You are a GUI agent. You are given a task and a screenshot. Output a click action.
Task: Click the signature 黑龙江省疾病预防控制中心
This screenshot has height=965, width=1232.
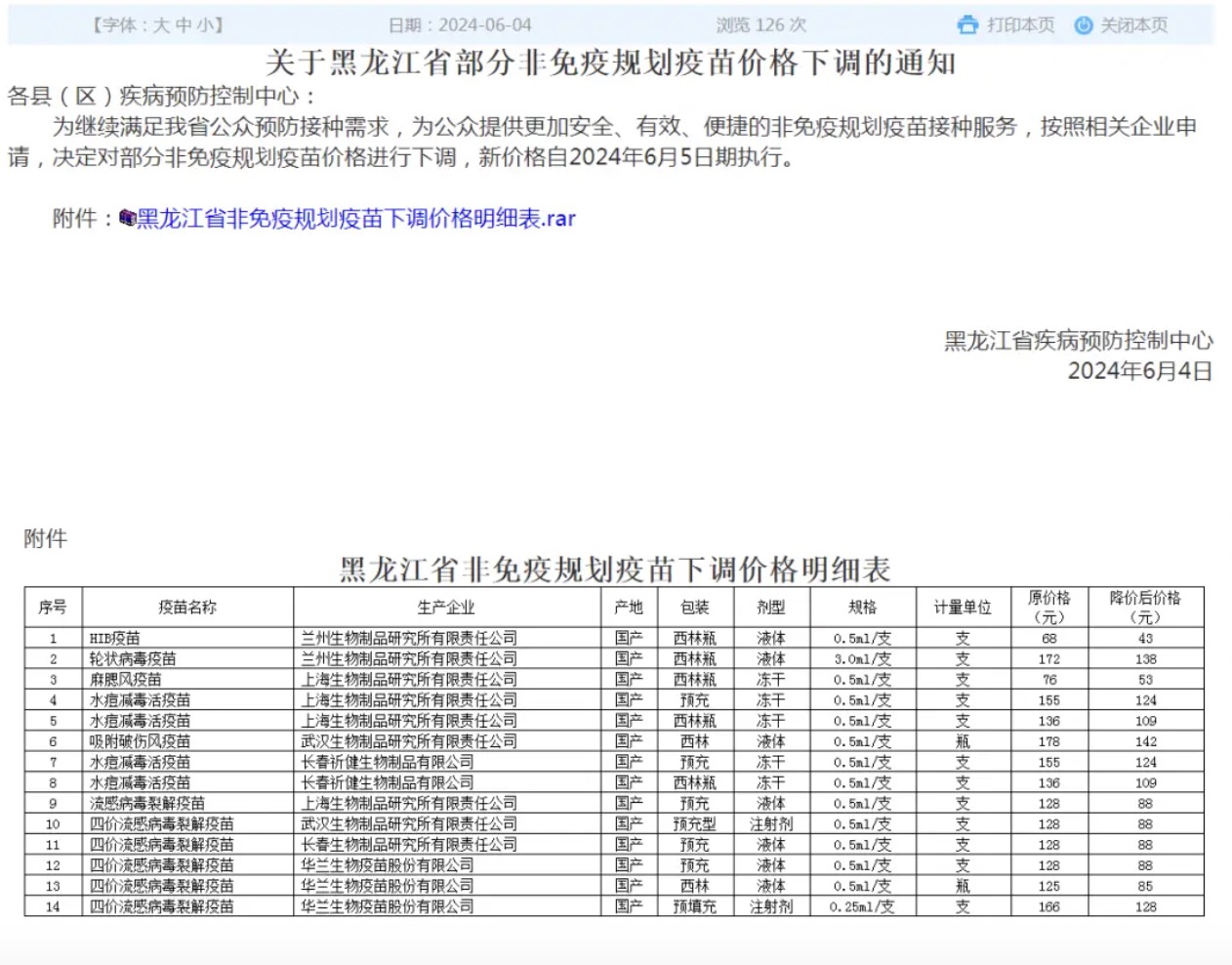coord(1078,340)
